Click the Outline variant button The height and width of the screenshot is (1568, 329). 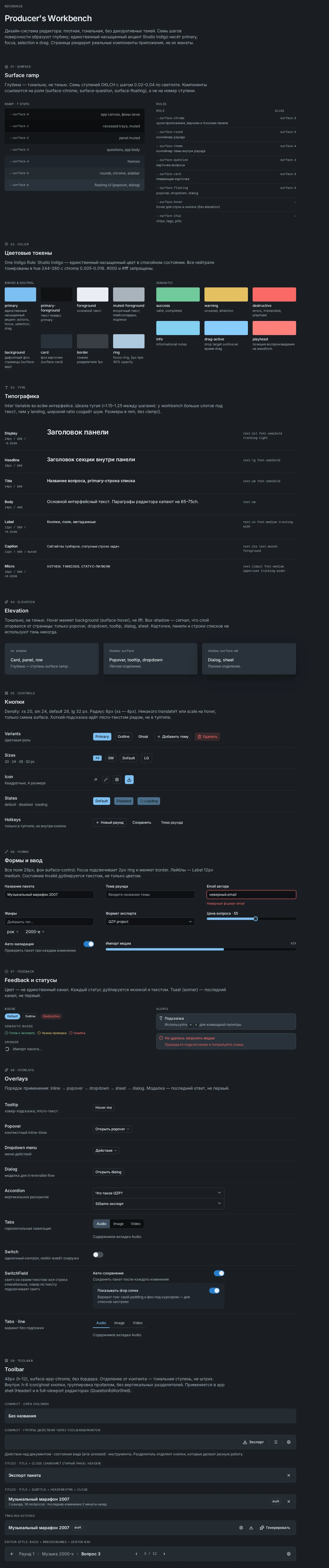pyautogui.click(x=123, y=737)
